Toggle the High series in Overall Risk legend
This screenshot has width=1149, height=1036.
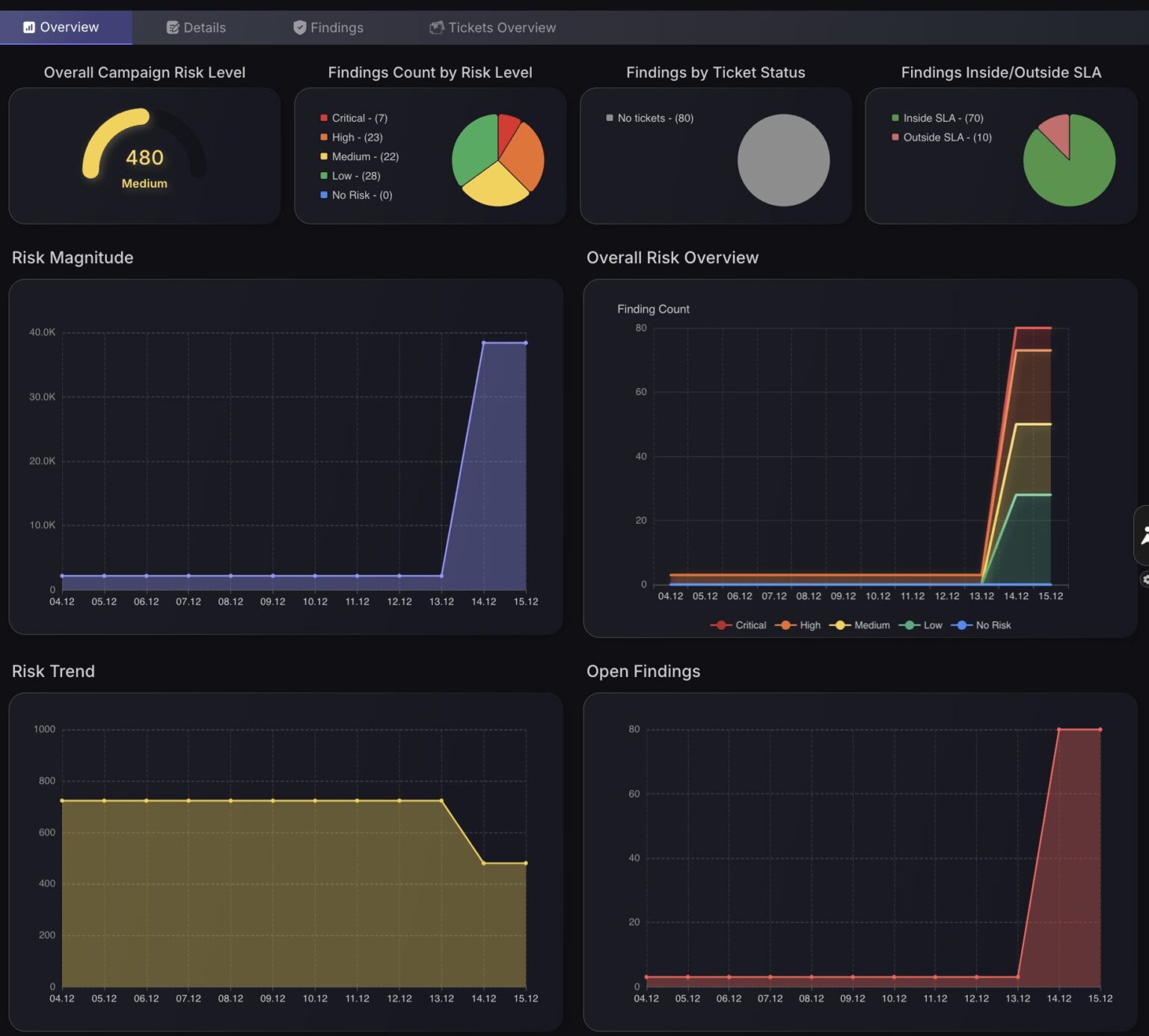[x=798, y=625]
